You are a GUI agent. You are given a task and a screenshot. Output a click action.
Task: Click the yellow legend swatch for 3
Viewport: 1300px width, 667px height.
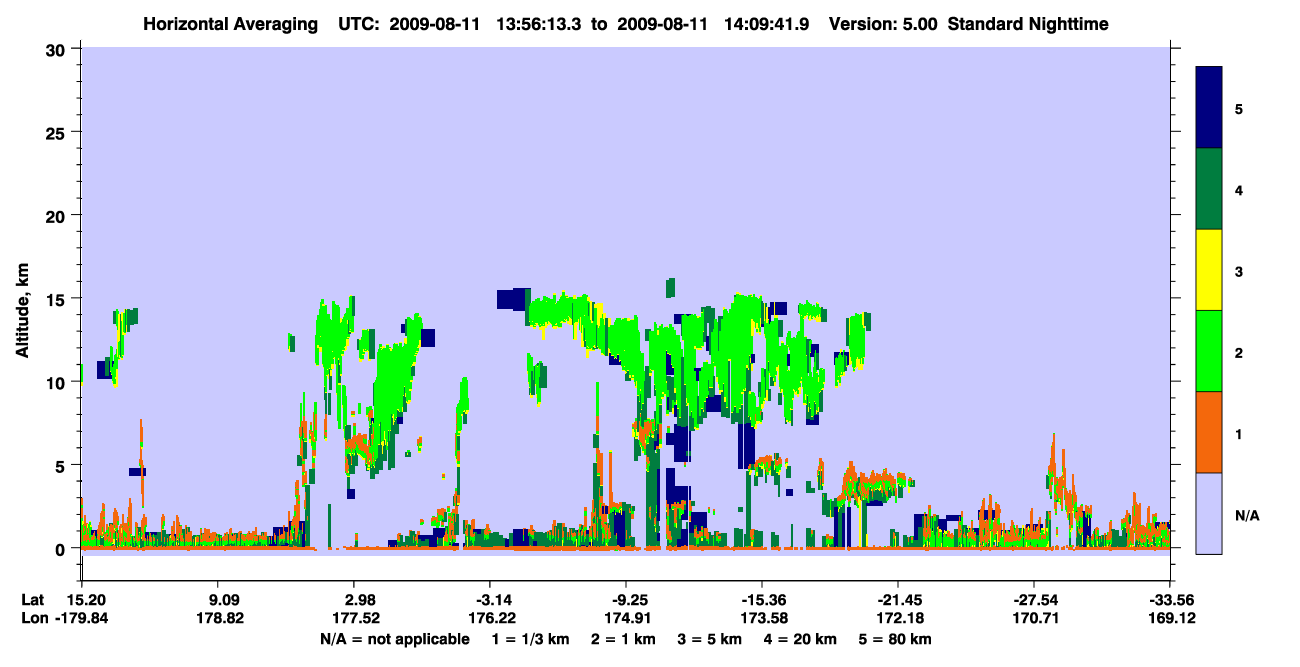(x=1209, y=270)
